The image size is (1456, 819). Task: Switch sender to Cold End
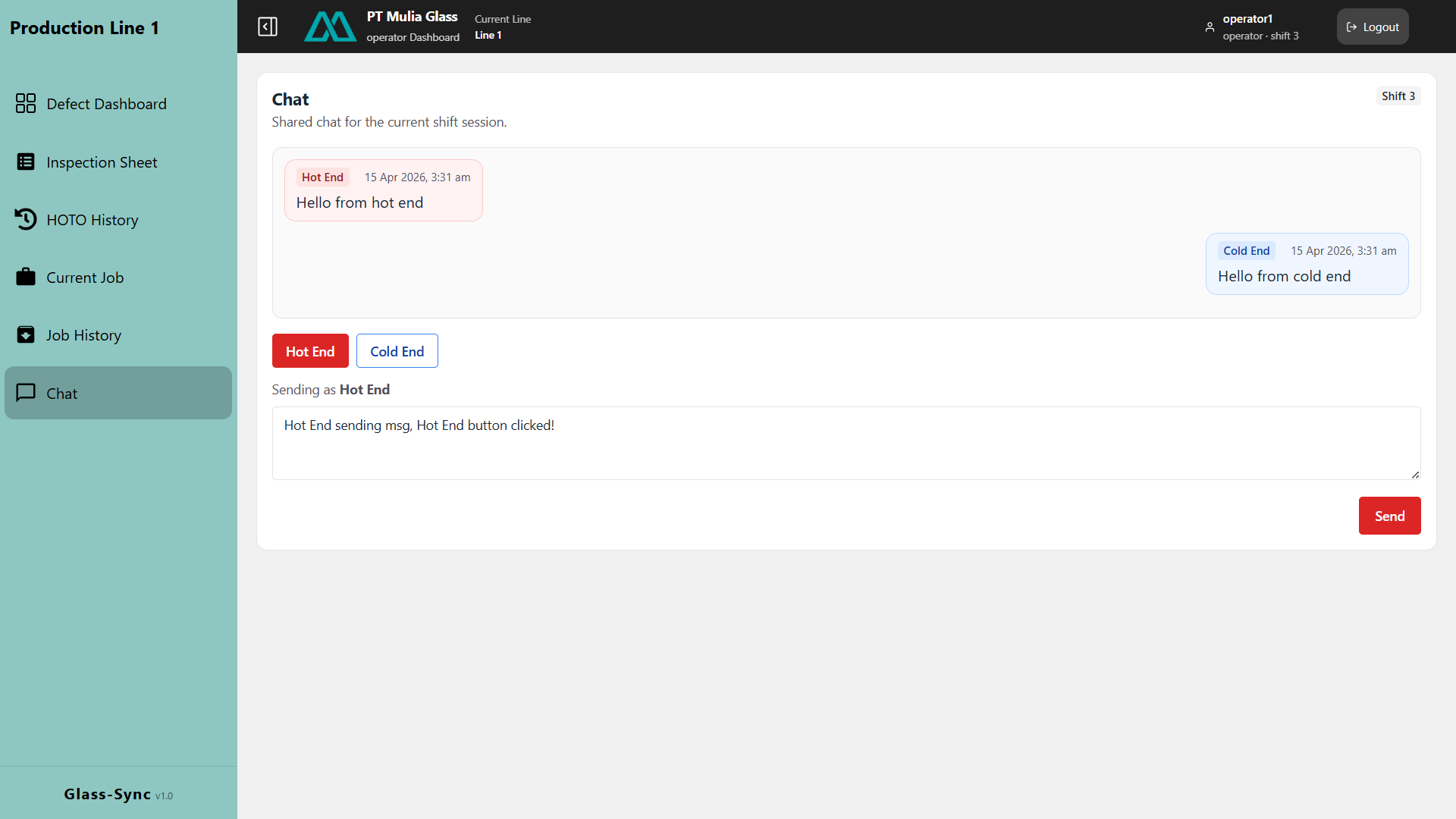397,350
